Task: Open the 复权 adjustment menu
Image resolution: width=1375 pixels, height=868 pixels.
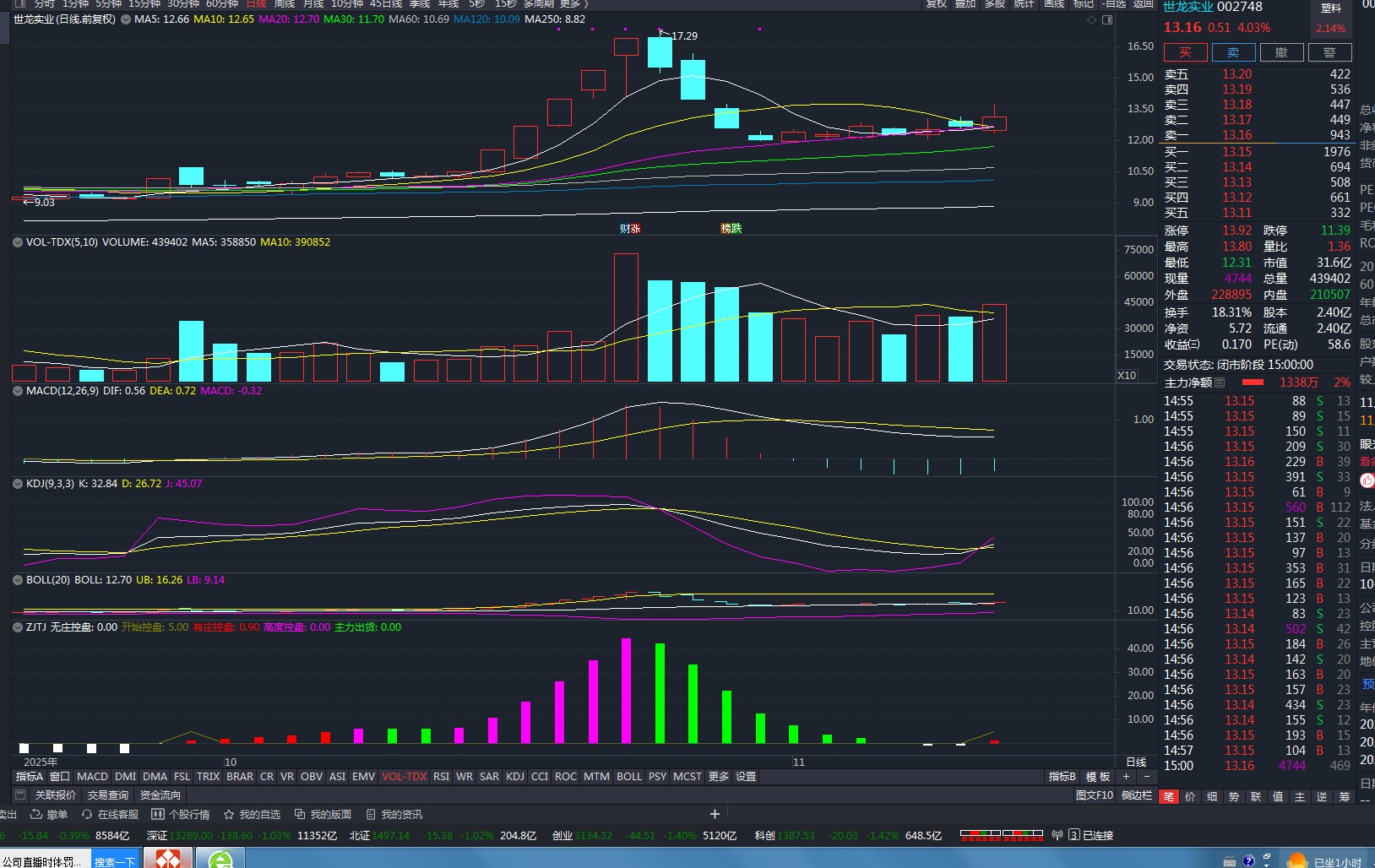Action: (937, 4)
